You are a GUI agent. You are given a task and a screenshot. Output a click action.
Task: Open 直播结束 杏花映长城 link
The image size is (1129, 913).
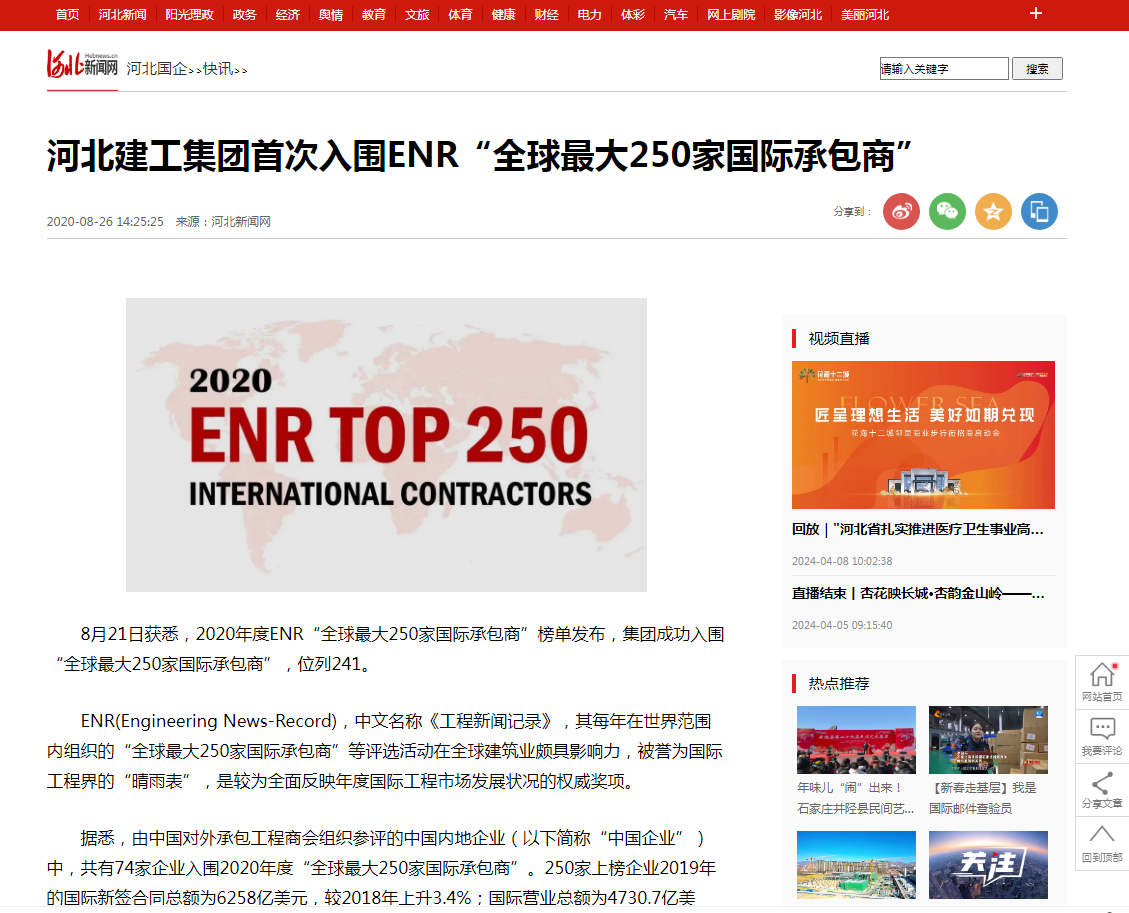click(x=918, y=593)
